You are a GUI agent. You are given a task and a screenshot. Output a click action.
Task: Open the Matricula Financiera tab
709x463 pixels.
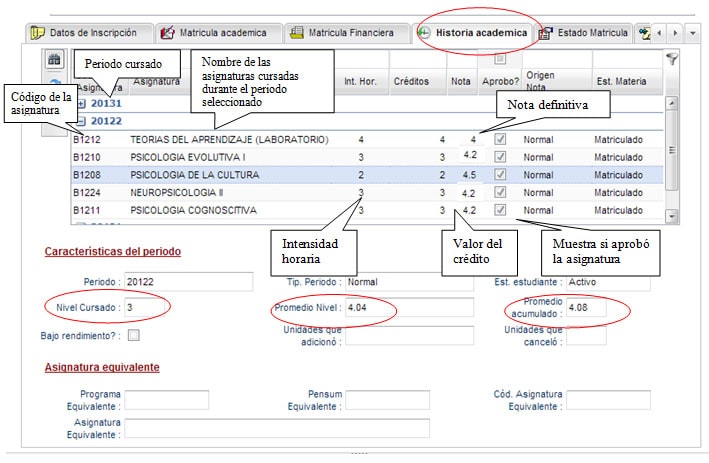point(347,33)
